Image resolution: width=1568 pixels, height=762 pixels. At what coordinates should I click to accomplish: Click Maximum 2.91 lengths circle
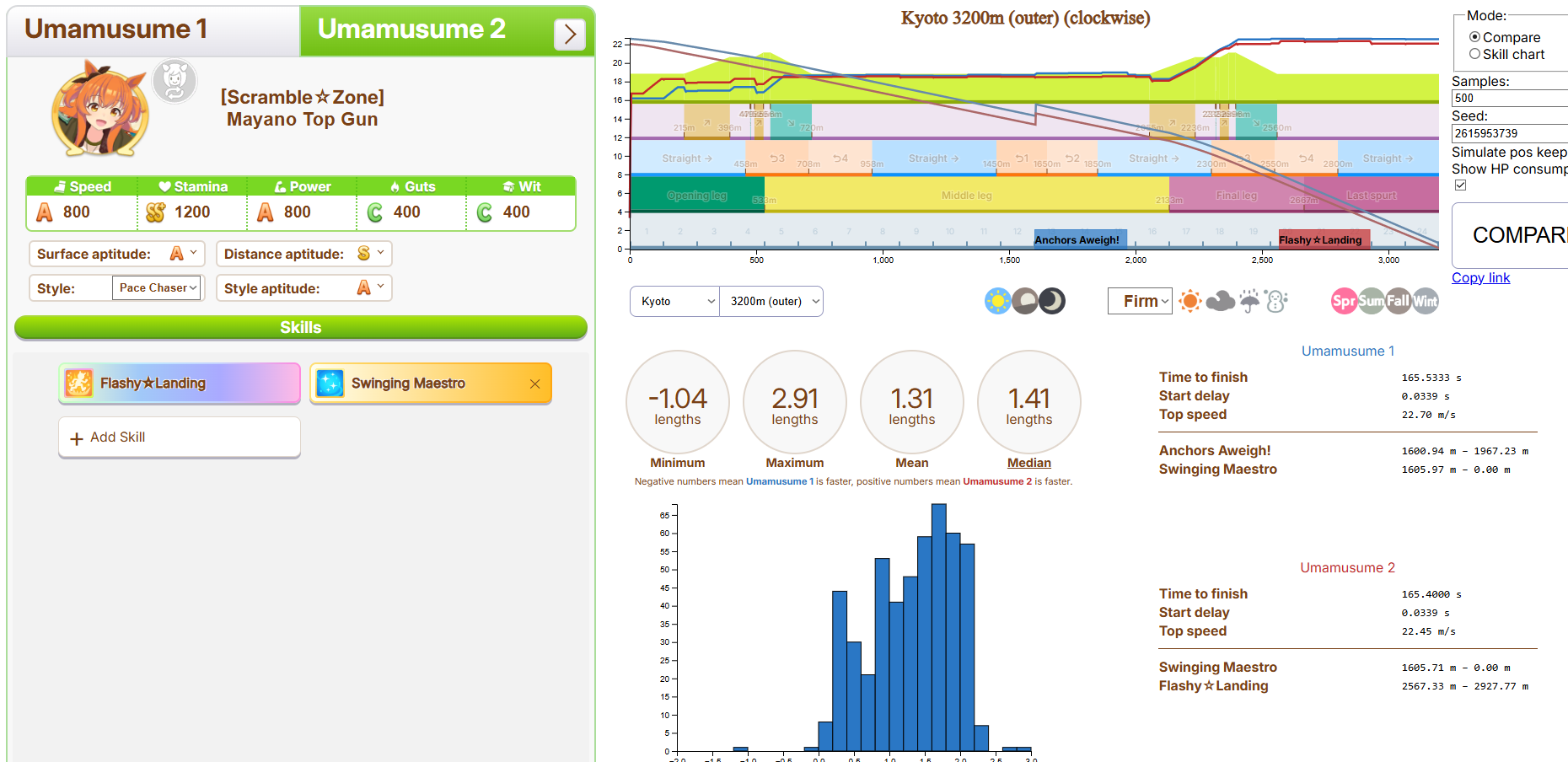795,402
